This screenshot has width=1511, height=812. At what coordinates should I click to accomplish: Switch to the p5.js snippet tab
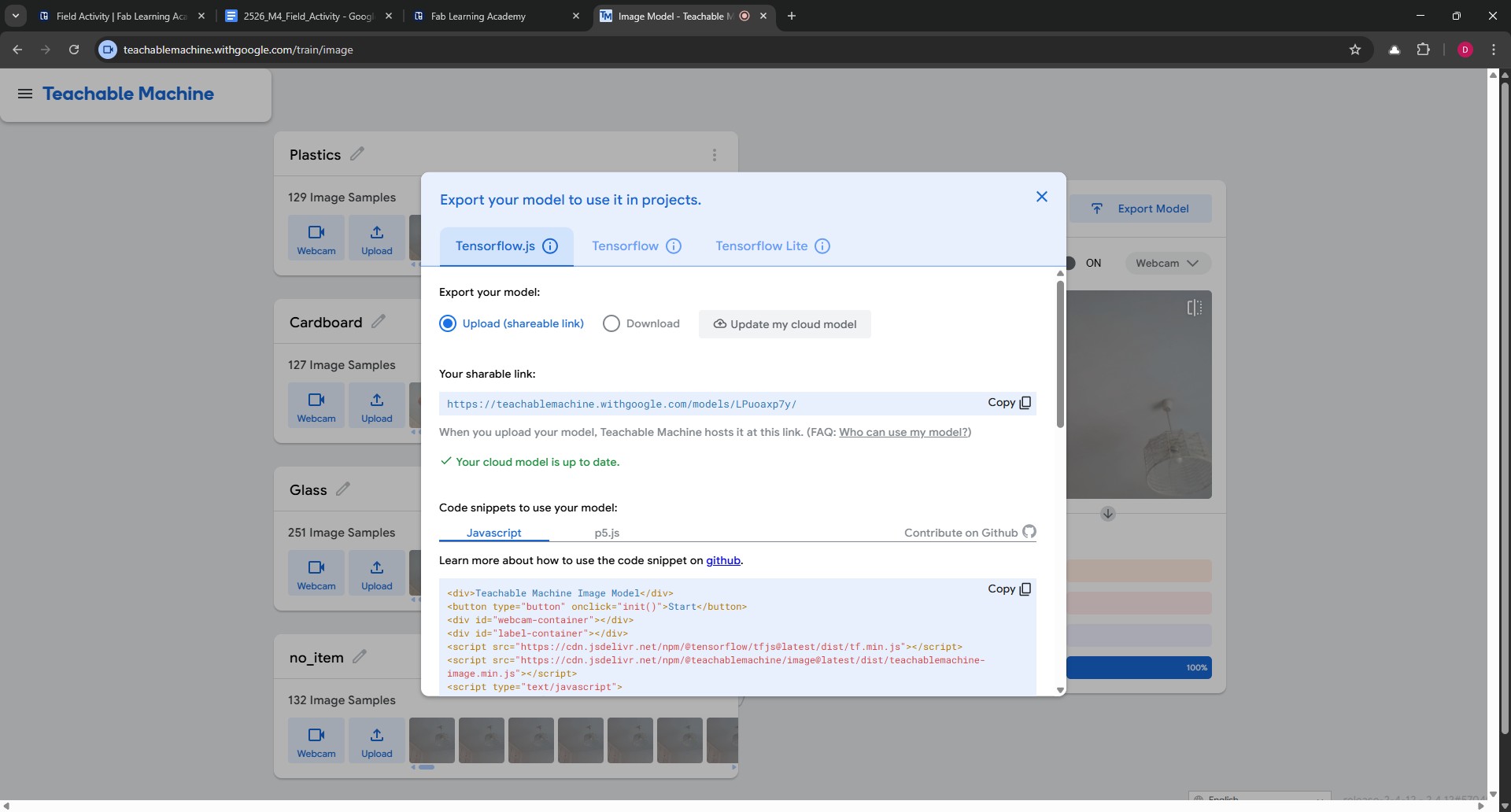pos(607,533)
